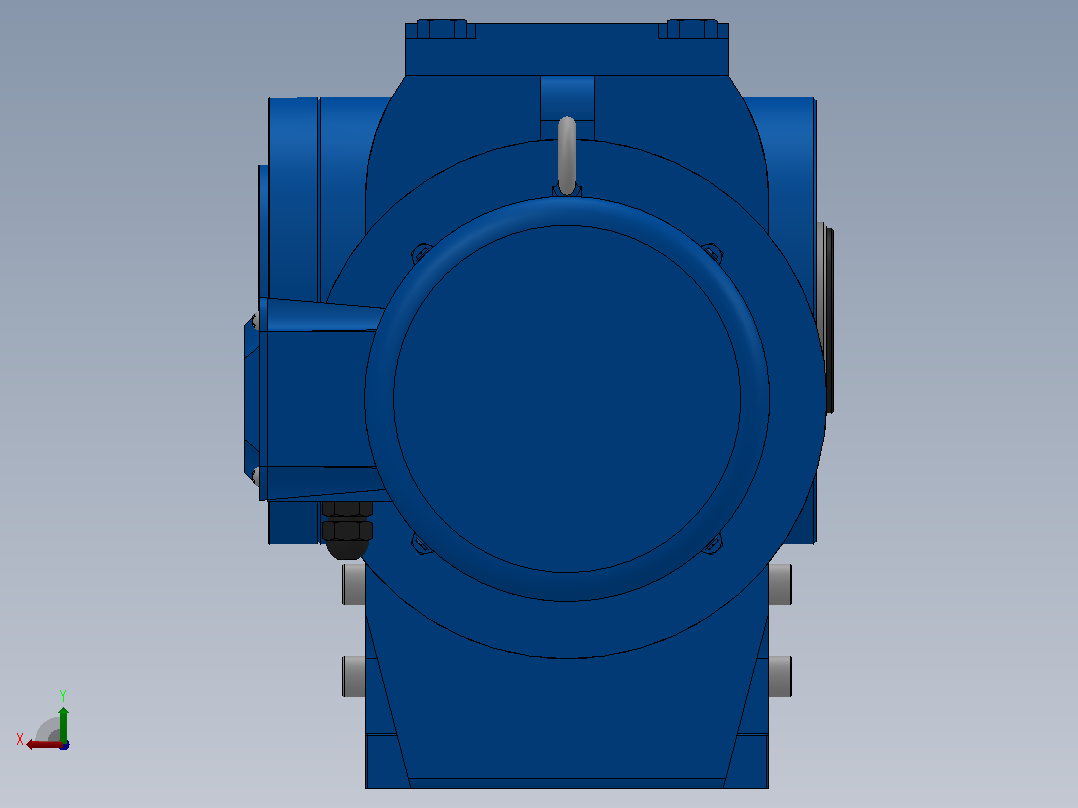
Task: Select the round motor end cover face
Action: [x=566, y=399]
